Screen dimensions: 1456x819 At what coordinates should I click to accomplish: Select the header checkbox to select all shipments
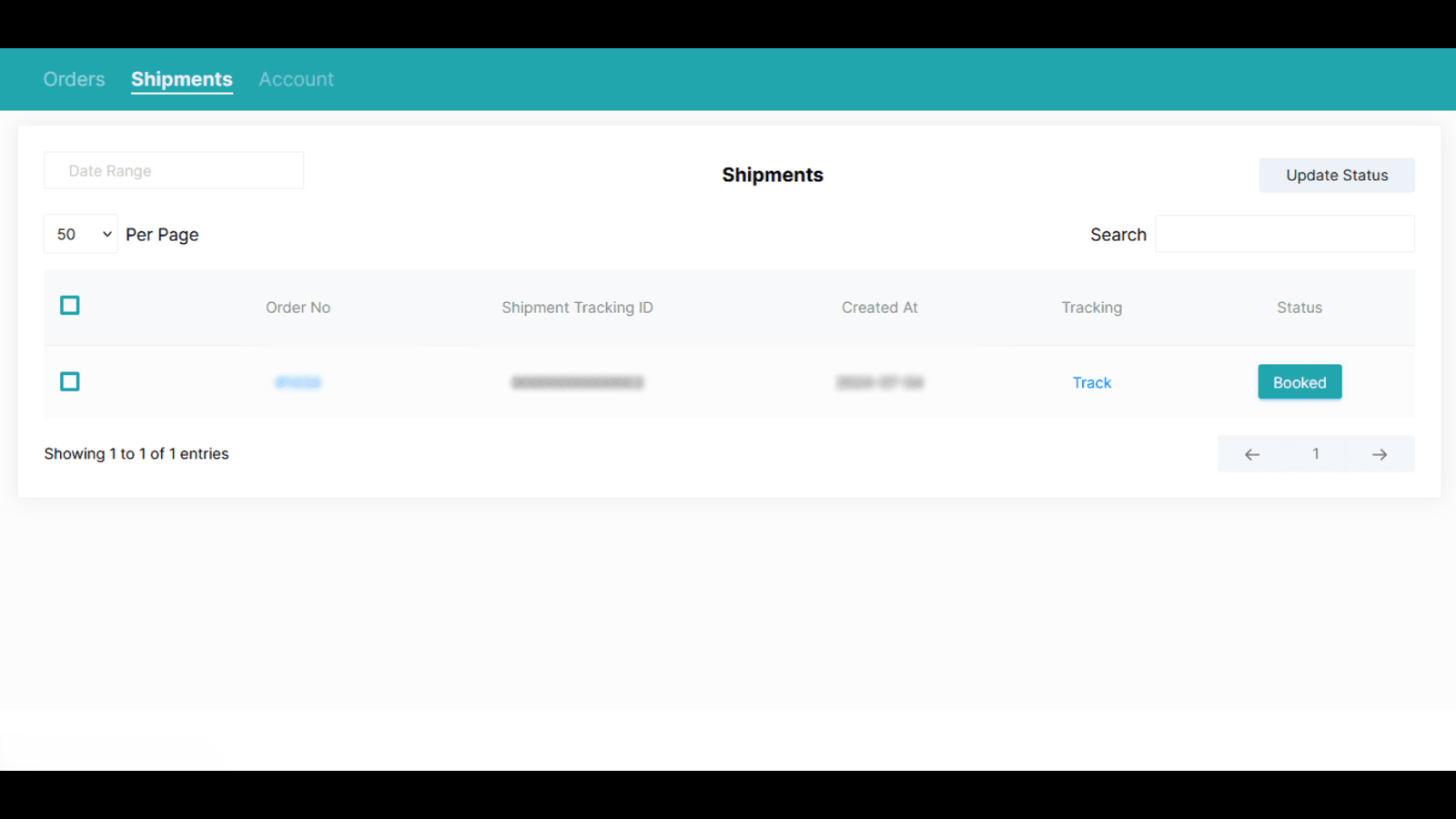tap(69, 305)
